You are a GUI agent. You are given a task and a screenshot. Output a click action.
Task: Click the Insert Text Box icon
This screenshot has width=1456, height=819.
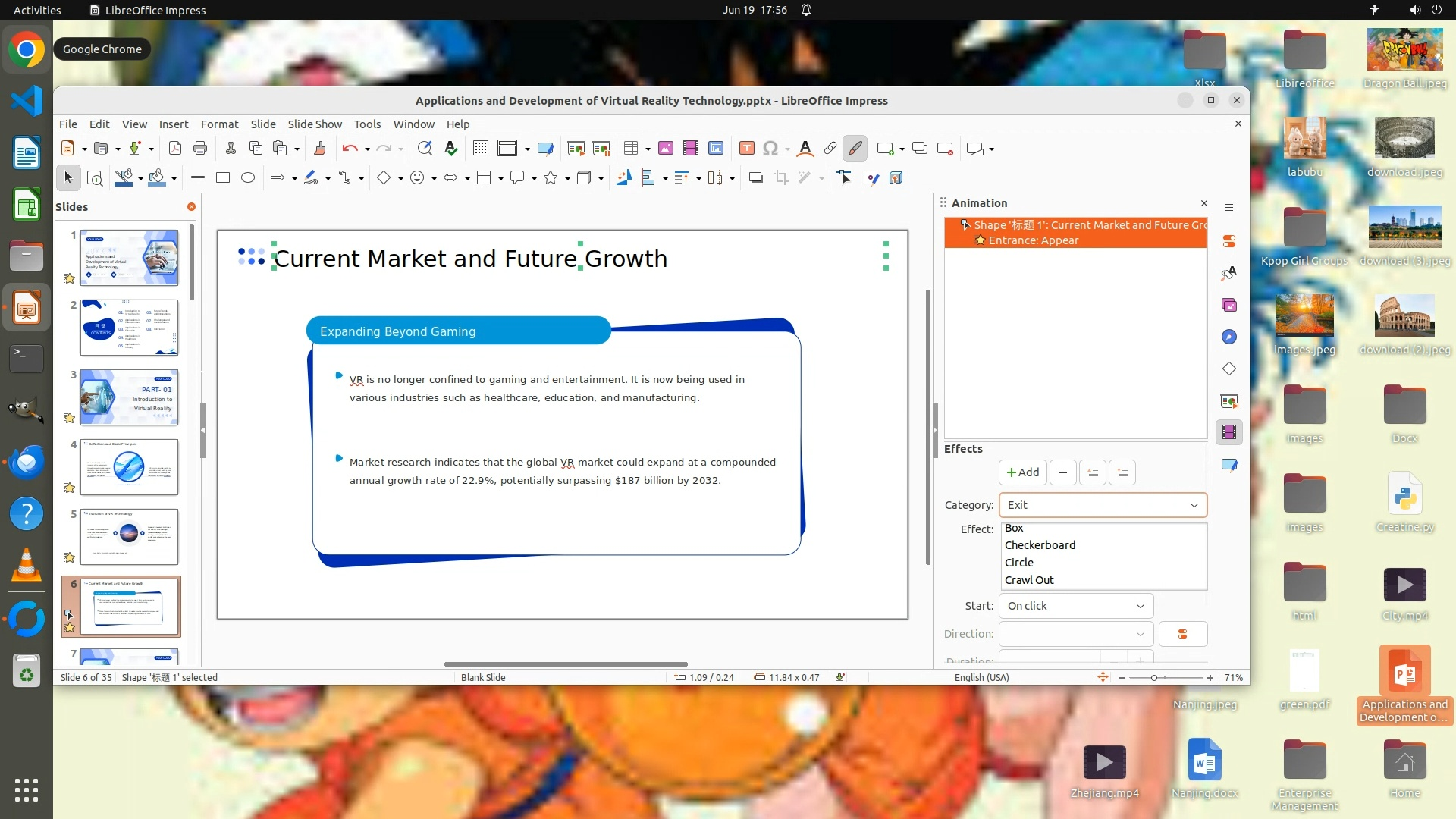pos(746,149)
